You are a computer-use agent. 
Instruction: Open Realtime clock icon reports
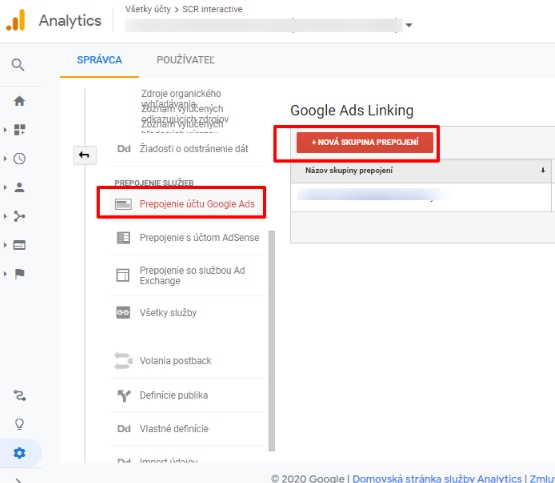(x=19, y=159)
